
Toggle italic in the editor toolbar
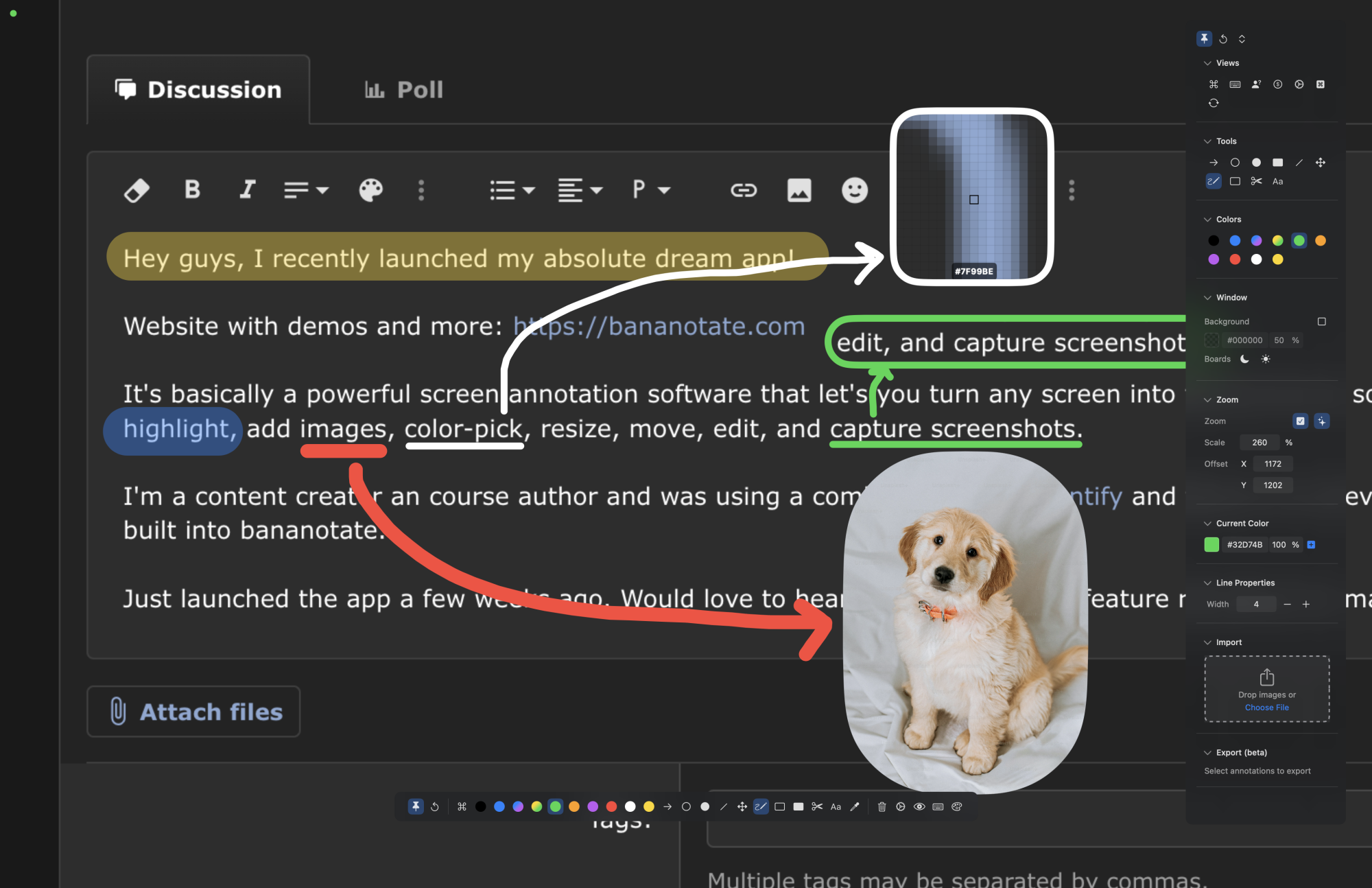(x=247, y=189)
